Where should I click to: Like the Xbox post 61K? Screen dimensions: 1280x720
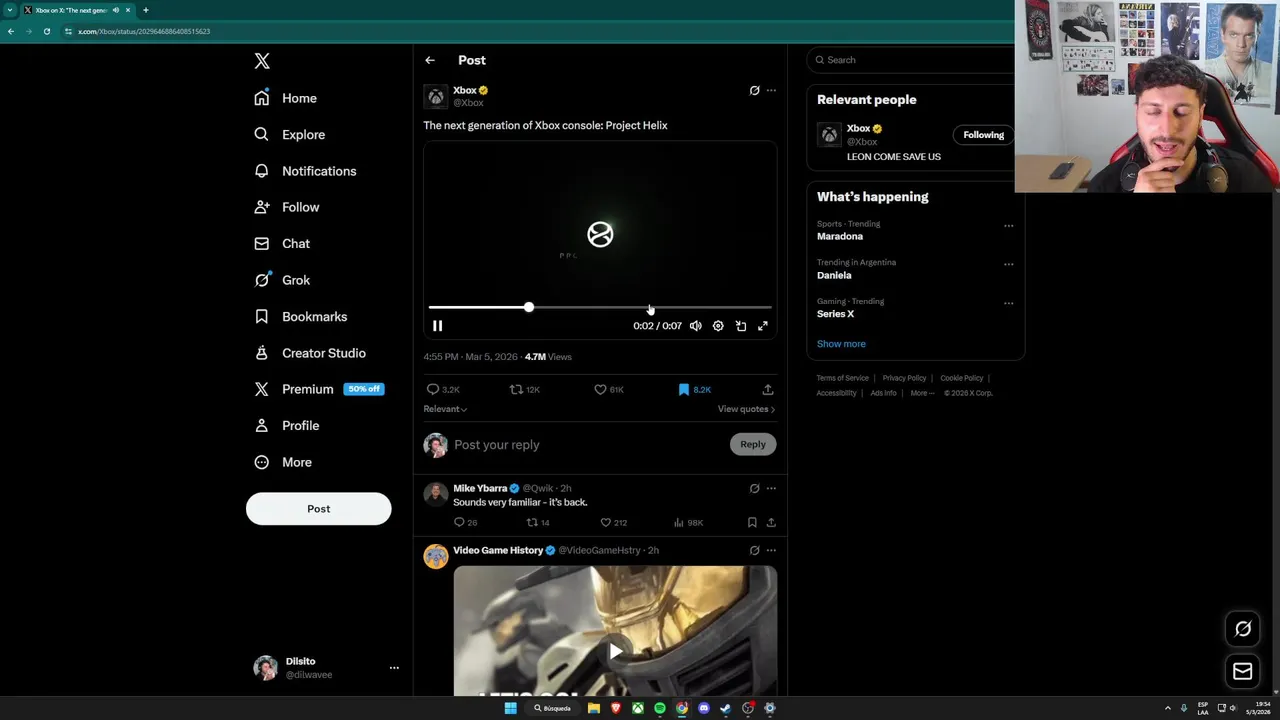[x=609, y=389]
